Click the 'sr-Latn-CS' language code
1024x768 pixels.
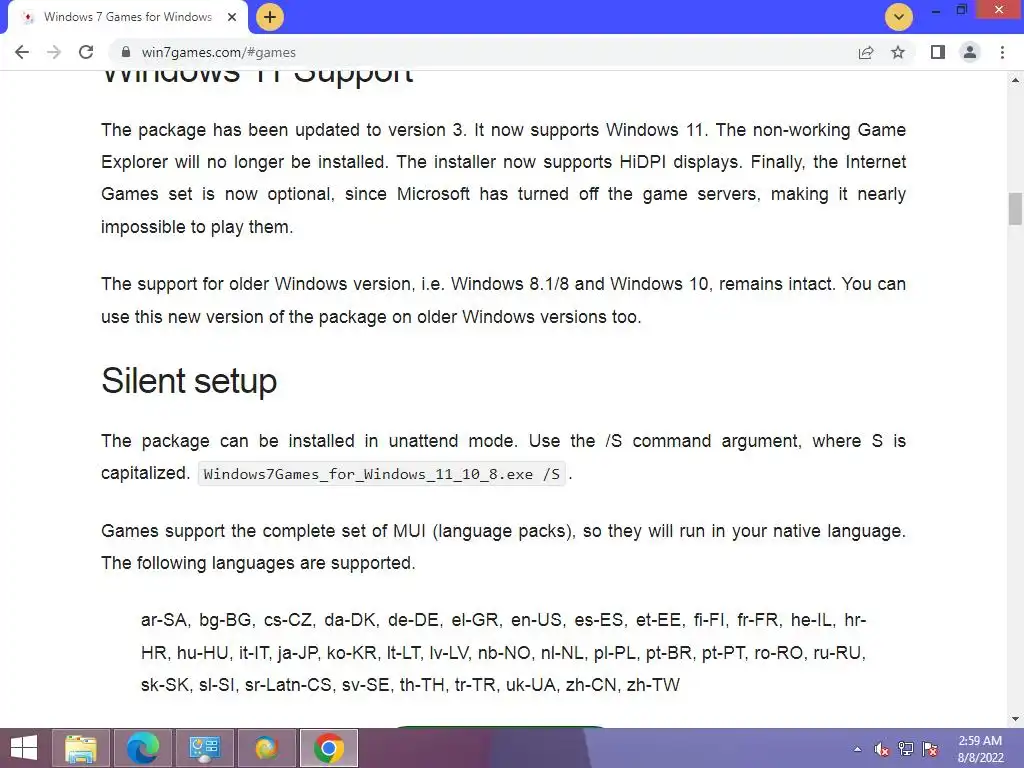coord(288,685)
